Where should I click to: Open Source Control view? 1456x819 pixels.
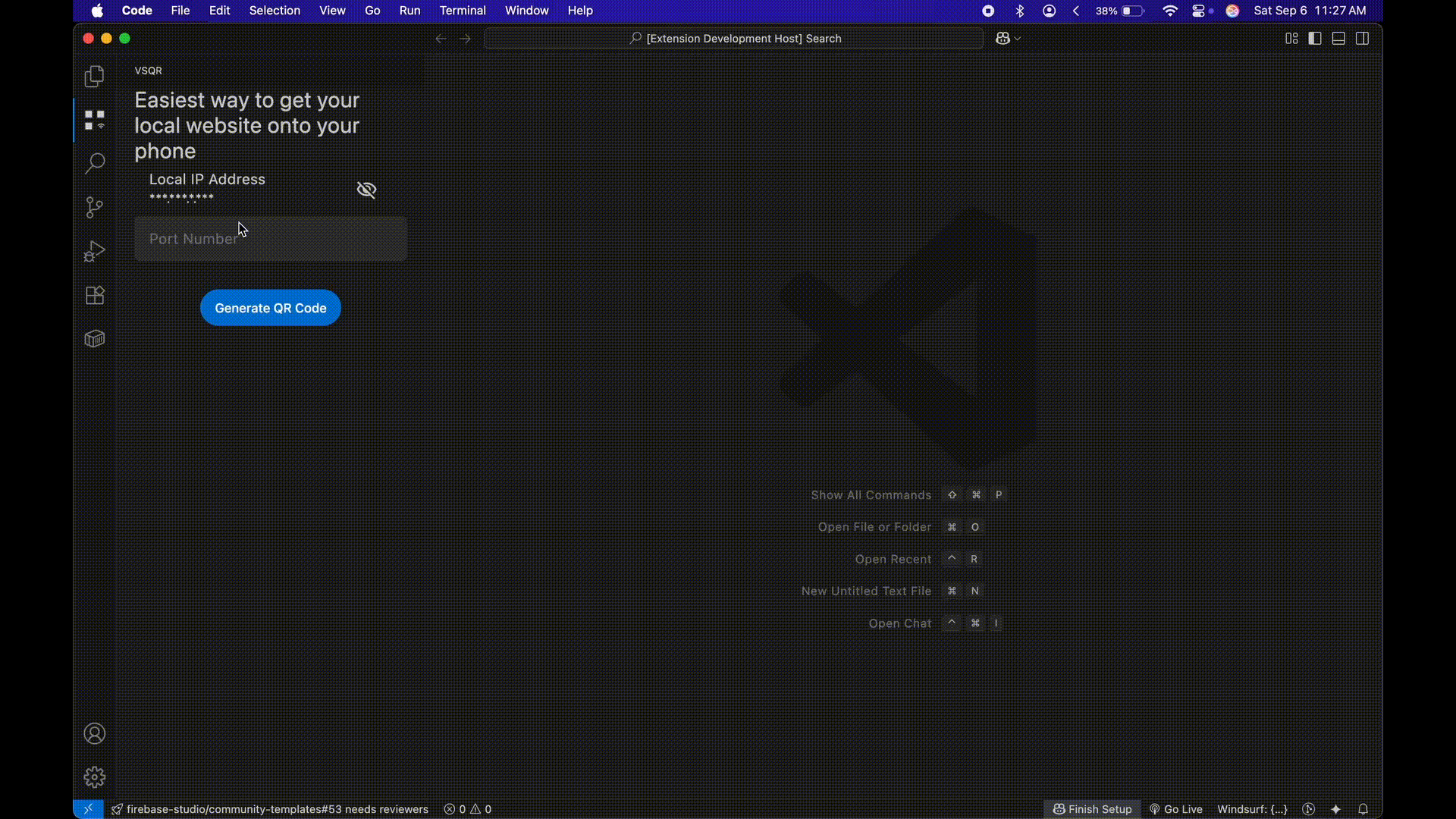tap(94, 207)
